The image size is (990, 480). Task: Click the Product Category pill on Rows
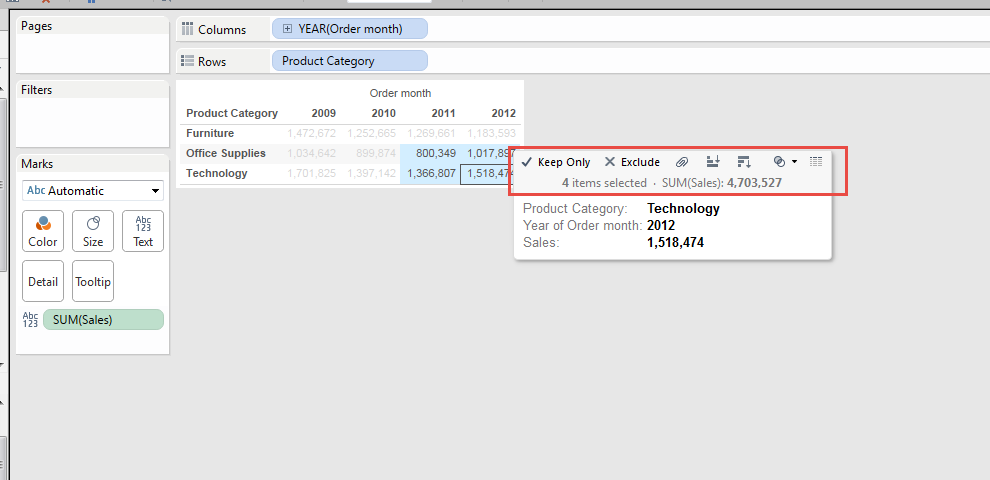[350, 61]
